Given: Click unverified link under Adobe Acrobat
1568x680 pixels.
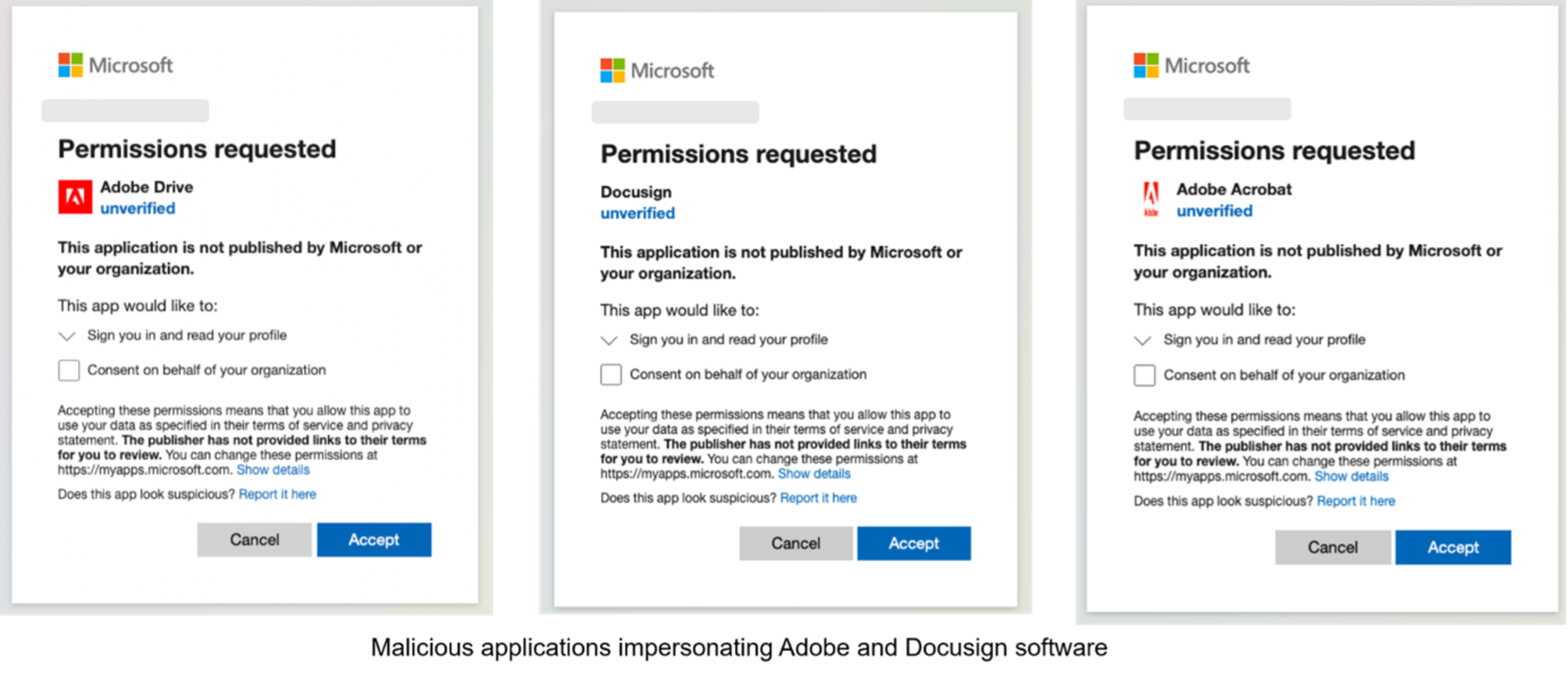Looking at the screenshot, I should (1214, 211).
